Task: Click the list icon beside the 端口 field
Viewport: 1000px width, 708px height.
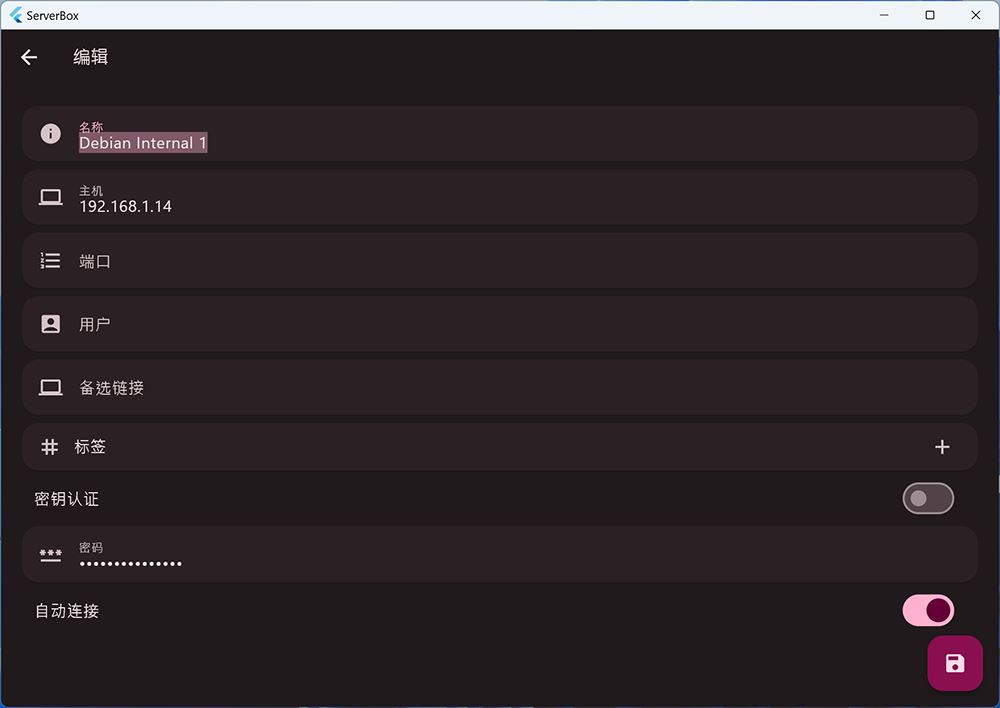Action: pos(50,260)
